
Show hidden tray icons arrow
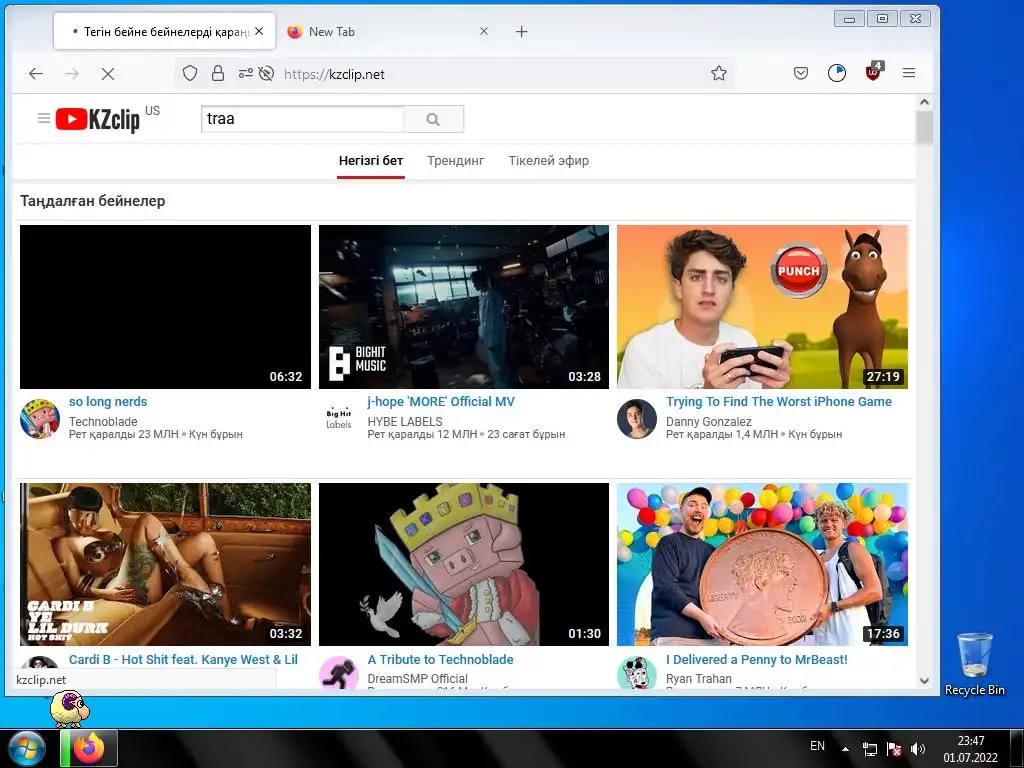pos(845,749)
